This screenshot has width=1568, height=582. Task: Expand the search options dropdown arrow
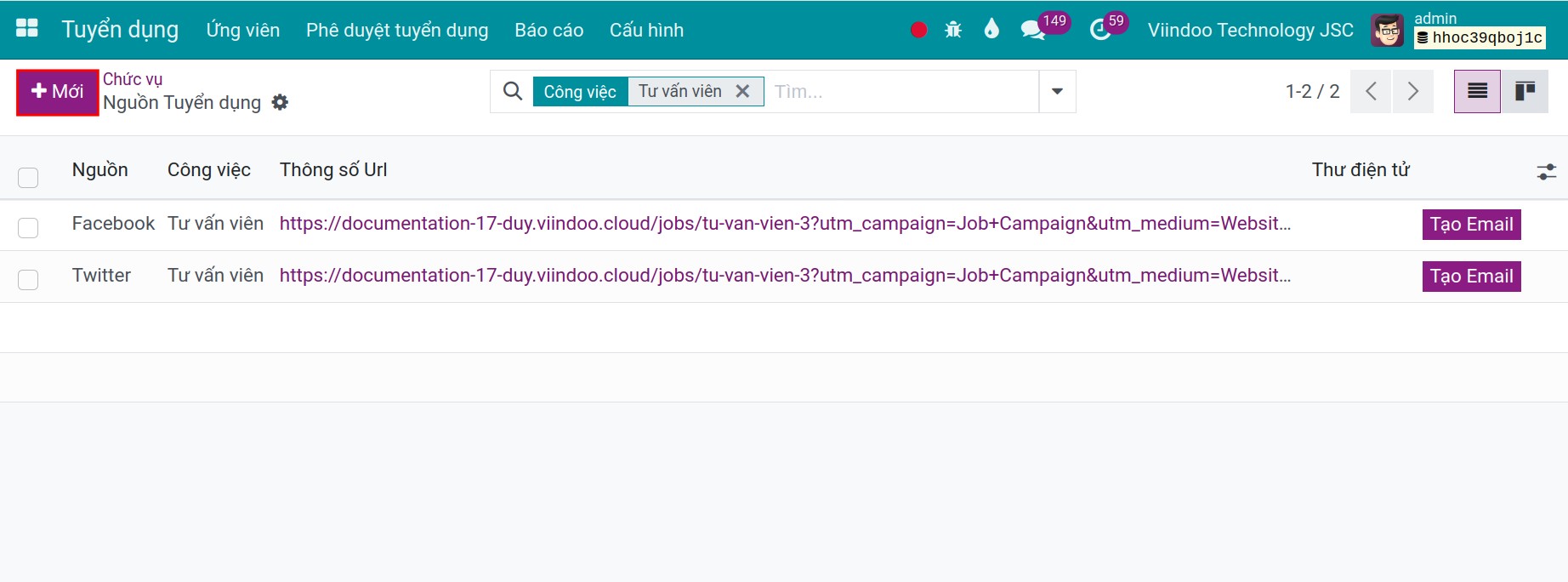(1057, 91)
